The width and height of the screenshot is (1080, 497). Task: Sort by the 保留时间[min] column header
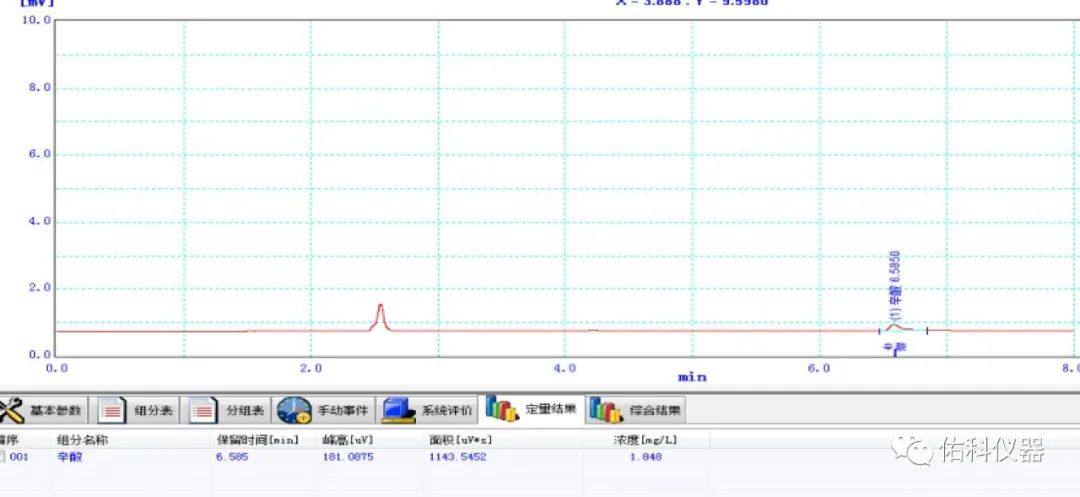tap(257, 440)
